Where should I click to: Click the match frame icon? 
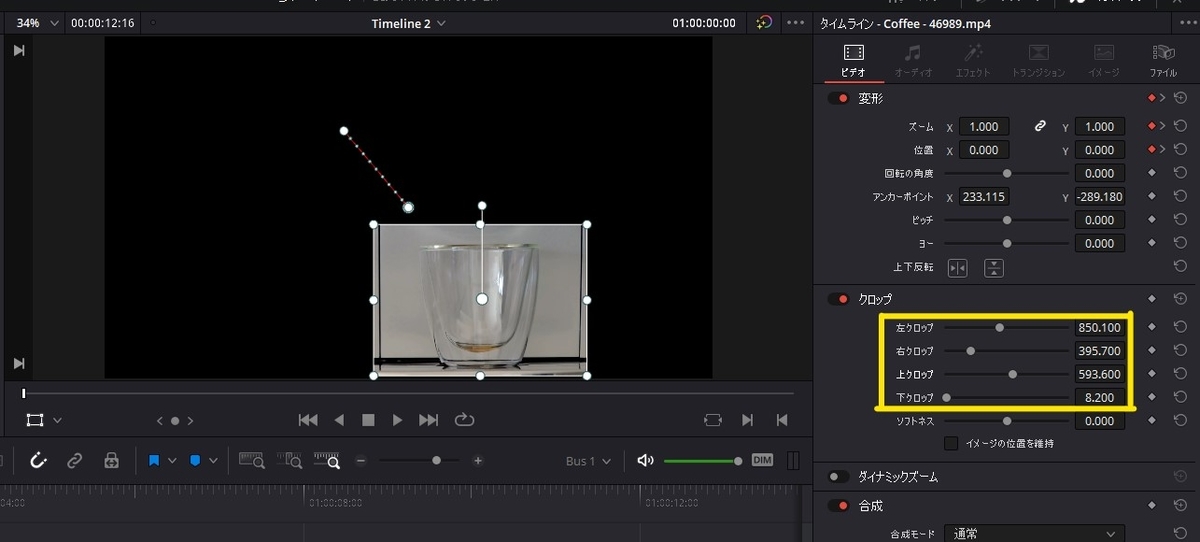coord(712,420)
